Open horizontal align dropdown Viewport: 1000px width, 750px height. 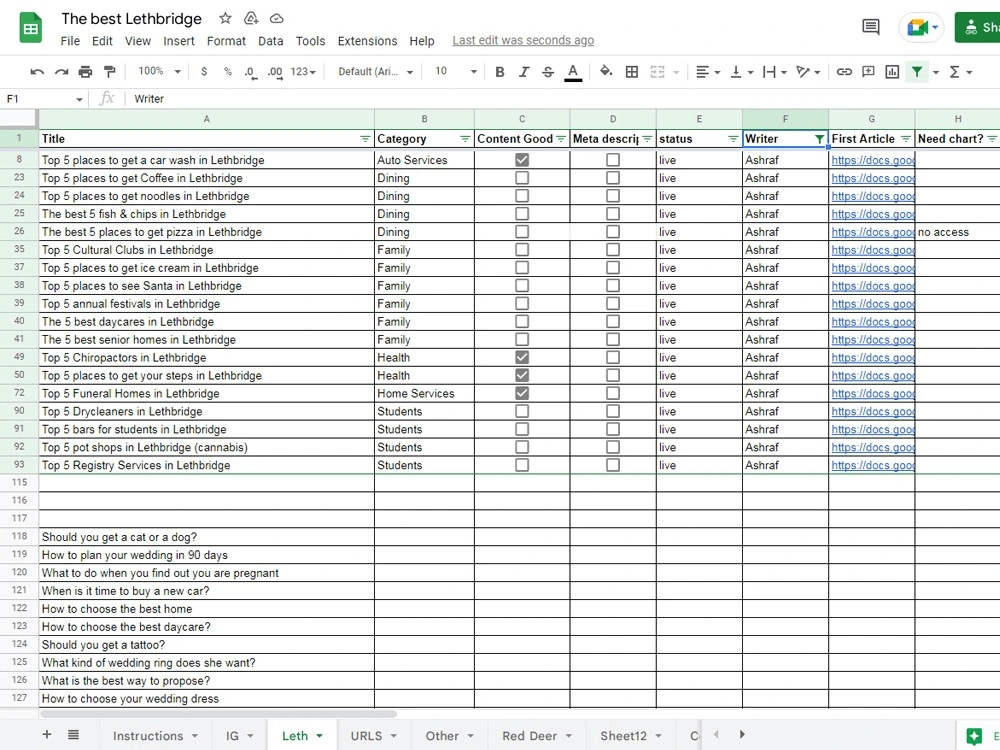(x=708, y=72)
